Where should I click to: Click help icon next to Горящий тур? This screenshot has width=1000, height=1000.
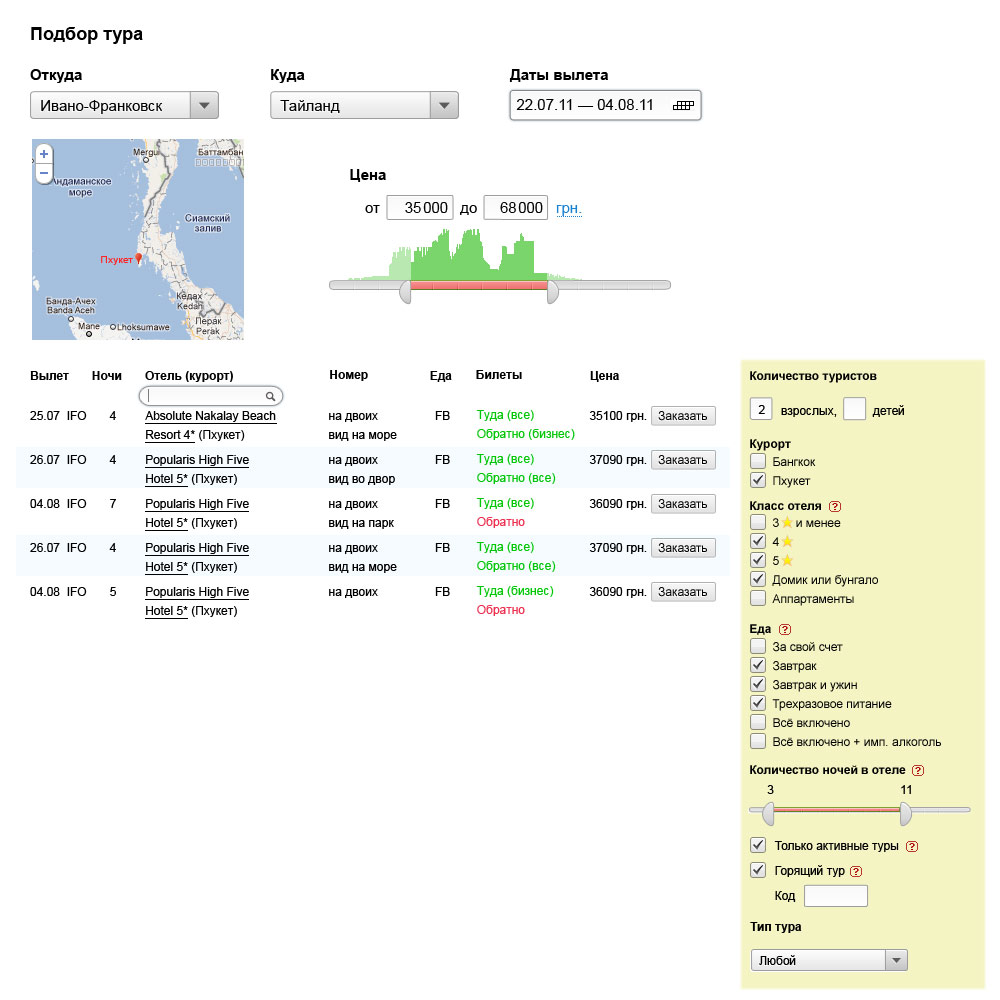pos(856,871)
